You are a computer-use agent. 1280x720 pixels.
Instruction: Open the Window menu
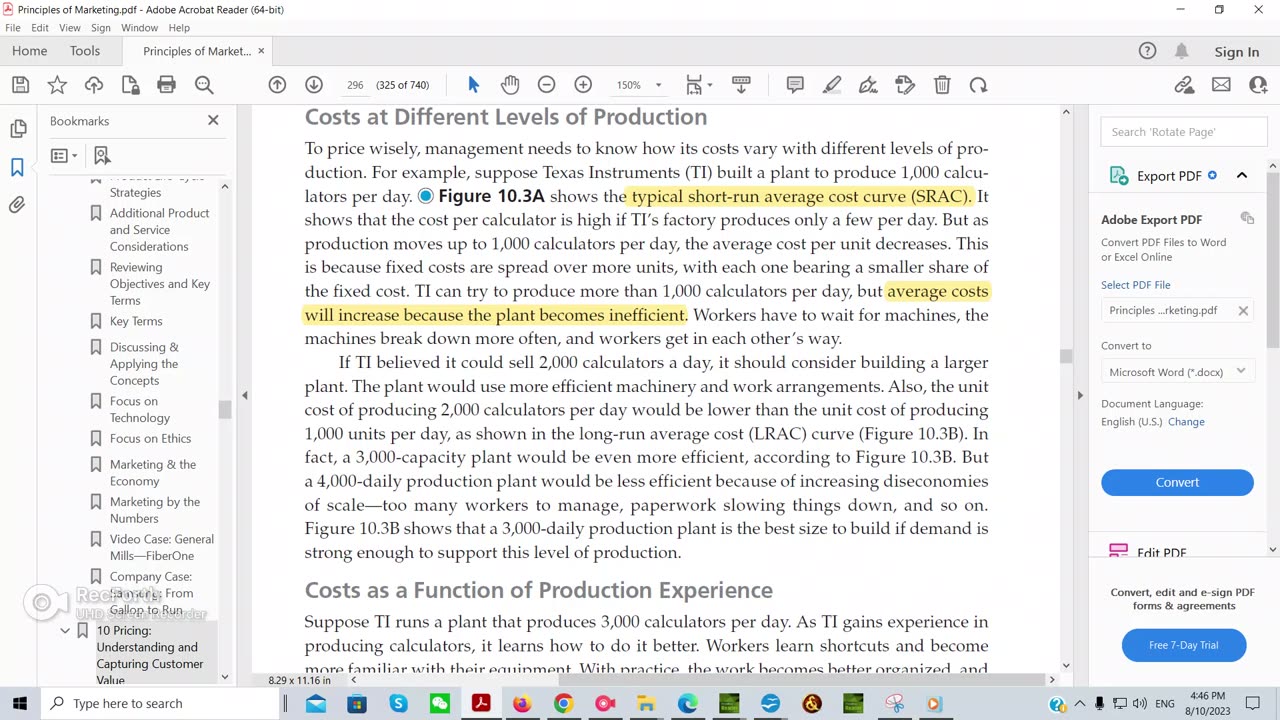(139, 28)
